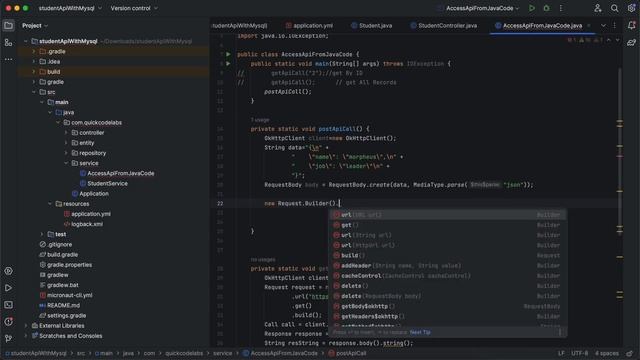Open the Run tool window icon
This screenshot has width=640, height=360.
click(8, 288)
